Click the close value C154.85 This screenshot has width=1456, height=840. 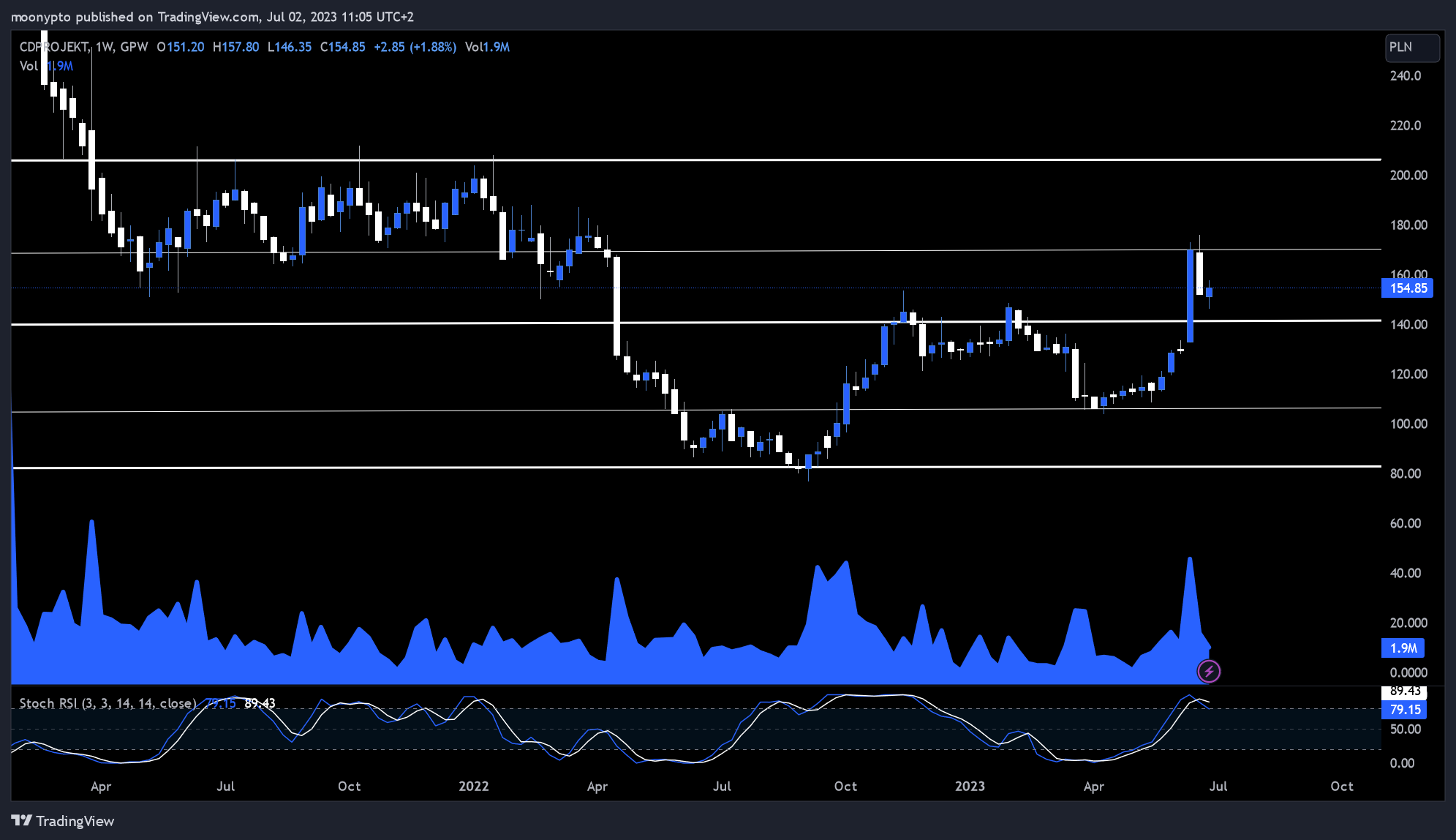click(x=343, y=47)
